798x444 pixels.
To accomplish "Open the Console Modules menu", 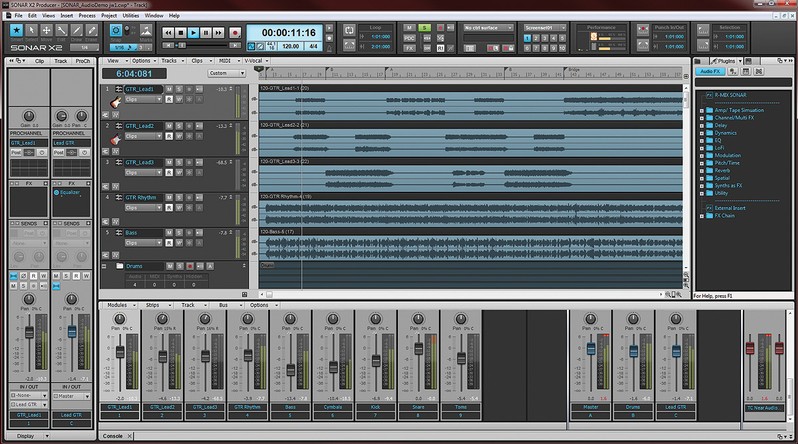I will pyautogui.click(x=121, y=305).
